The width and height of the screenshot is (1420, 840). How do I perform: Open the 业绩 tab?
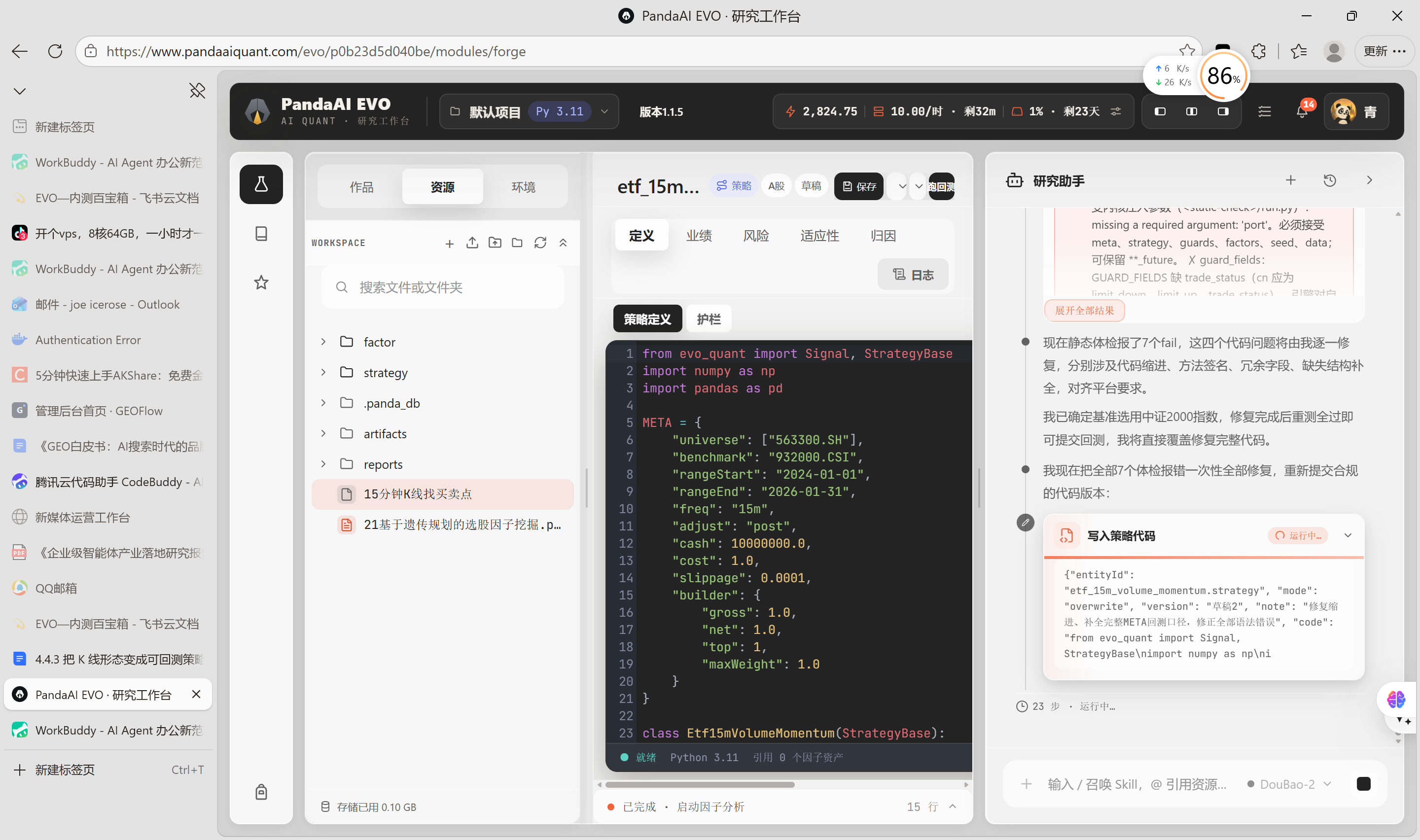tap(699, 236)
